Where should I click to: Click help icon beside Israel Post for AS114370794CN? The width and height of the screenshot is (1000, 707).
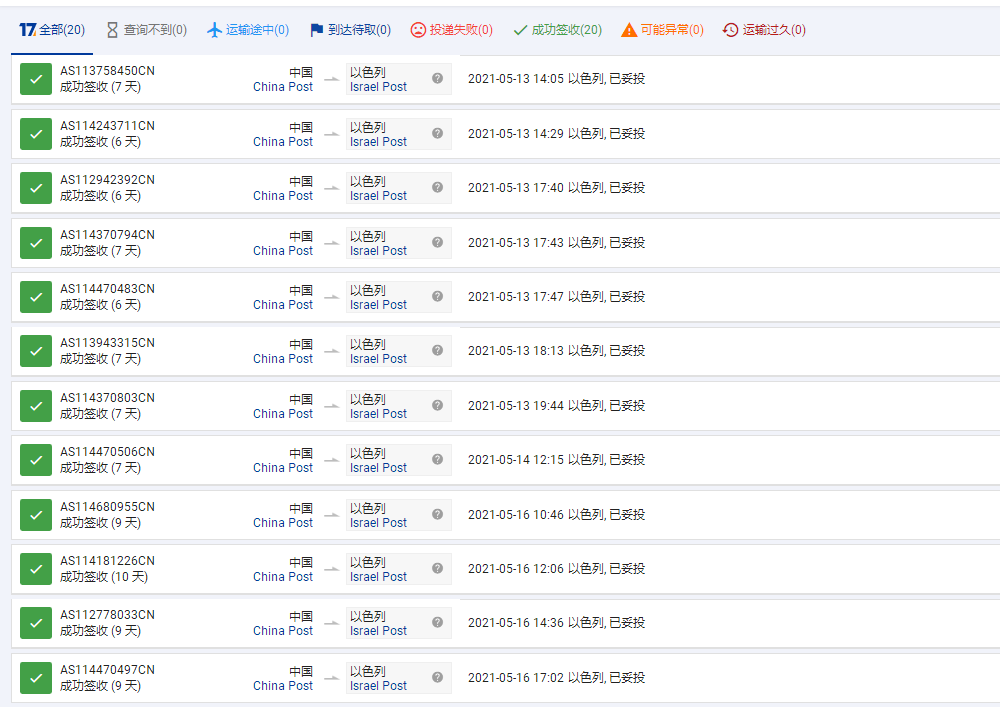point(437,242)
